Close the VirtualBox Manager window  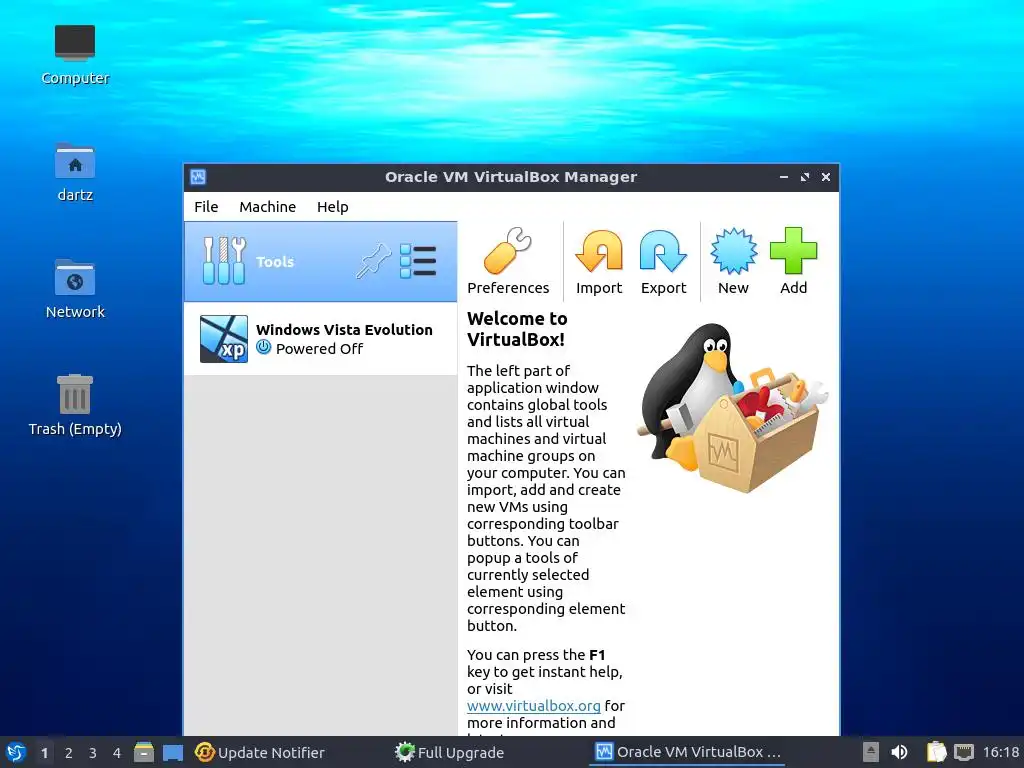825,177
